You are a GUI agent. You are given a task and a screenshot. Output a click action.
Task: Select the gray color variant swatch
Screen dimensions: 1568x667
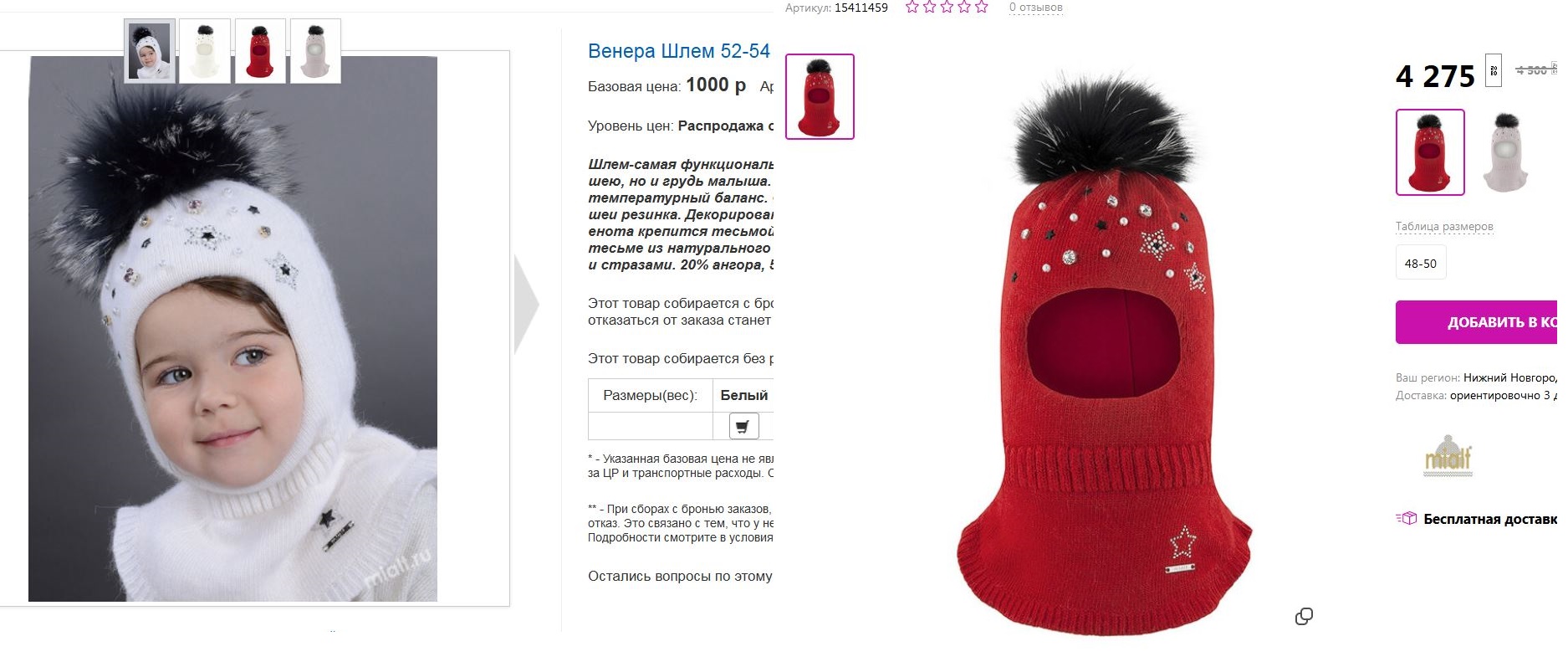[1505, 152]
